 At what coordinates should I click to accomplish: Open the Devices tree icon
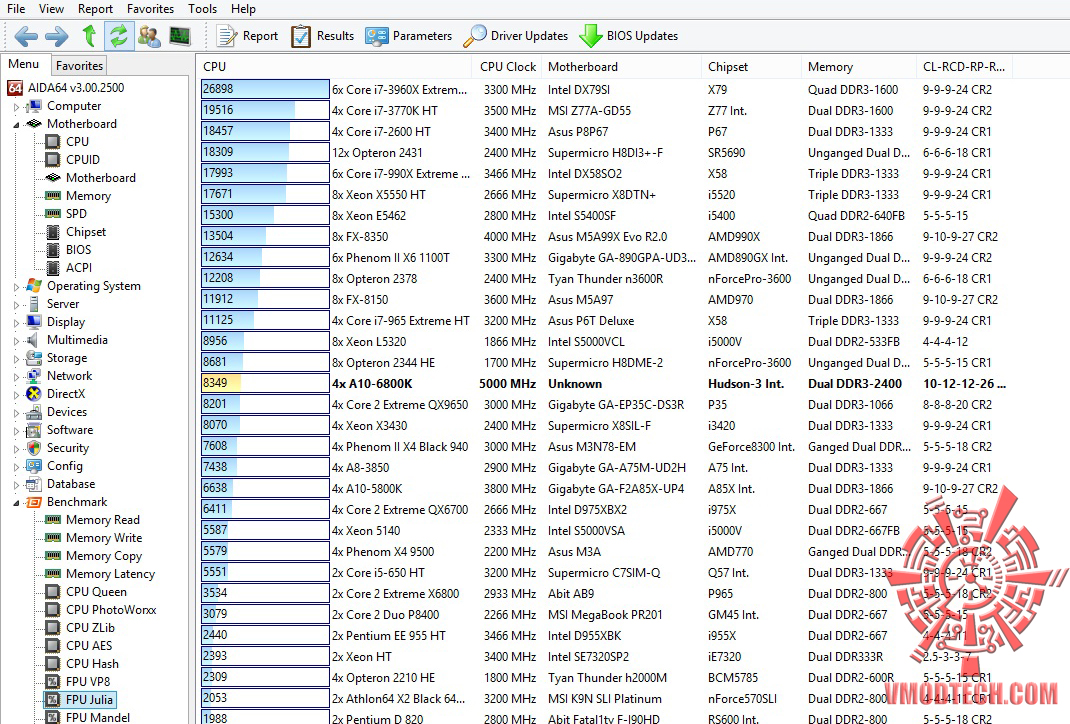[33, 411]
